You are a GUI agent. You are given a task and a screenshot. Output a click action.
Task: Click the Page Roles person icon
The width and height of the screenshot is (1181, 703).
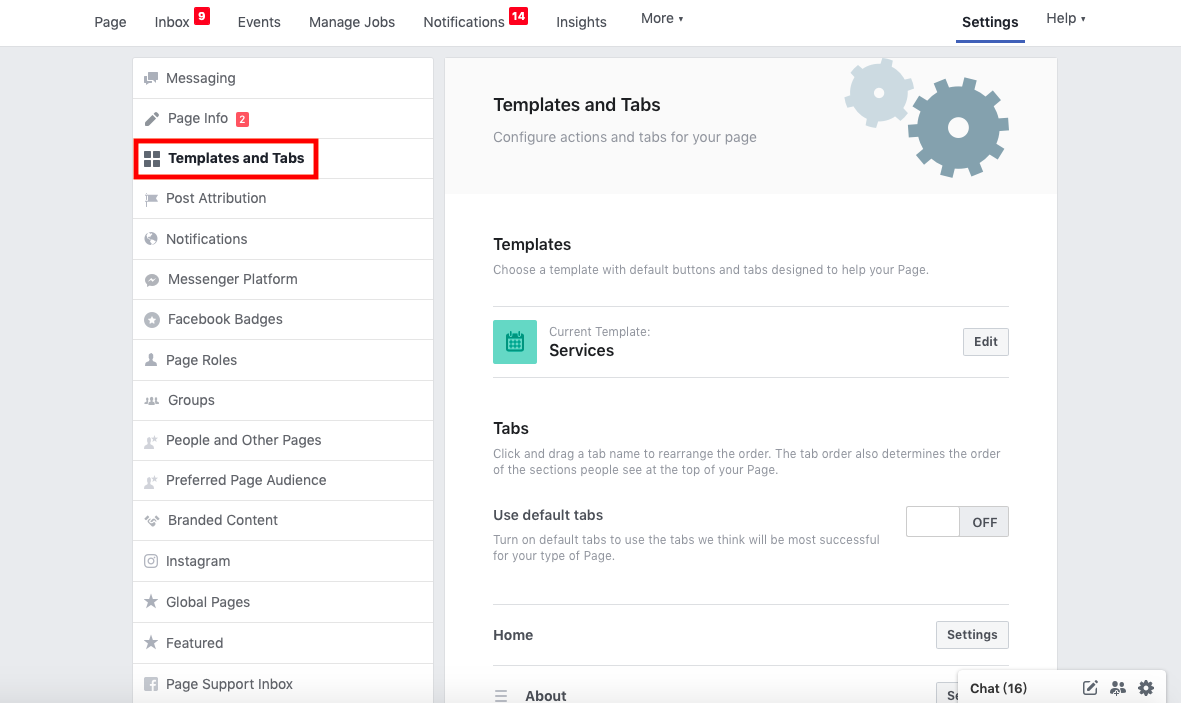click(151, 359)
